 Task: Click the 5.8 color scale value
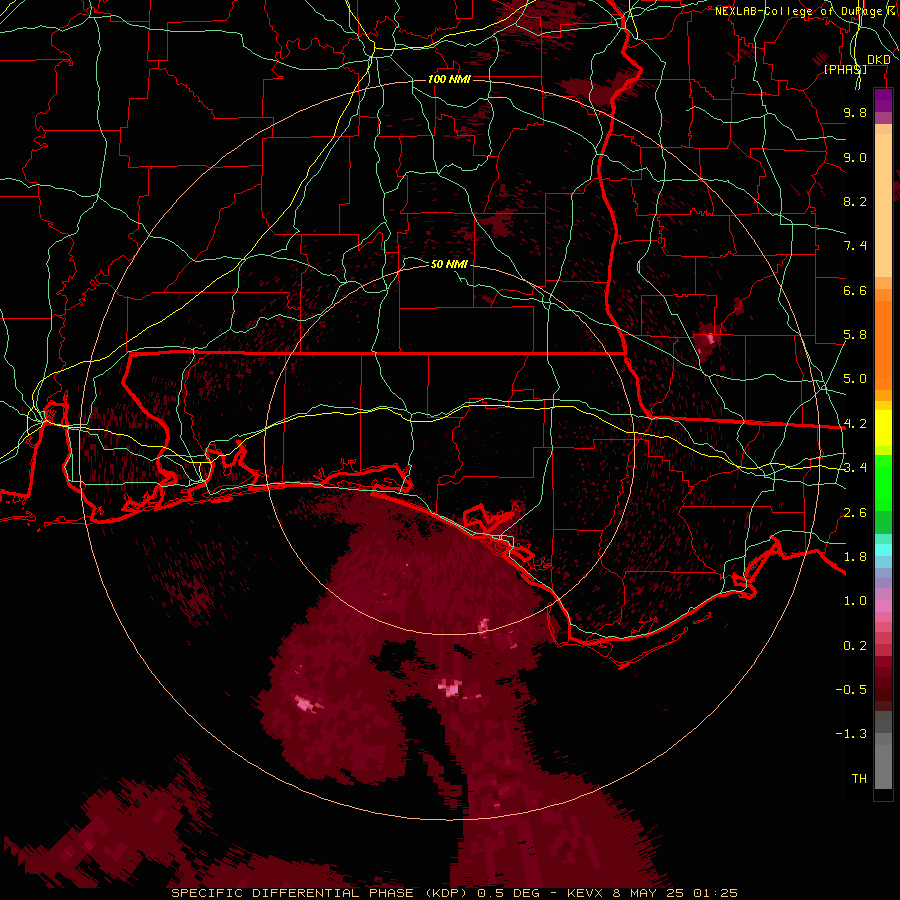point(855,335)
